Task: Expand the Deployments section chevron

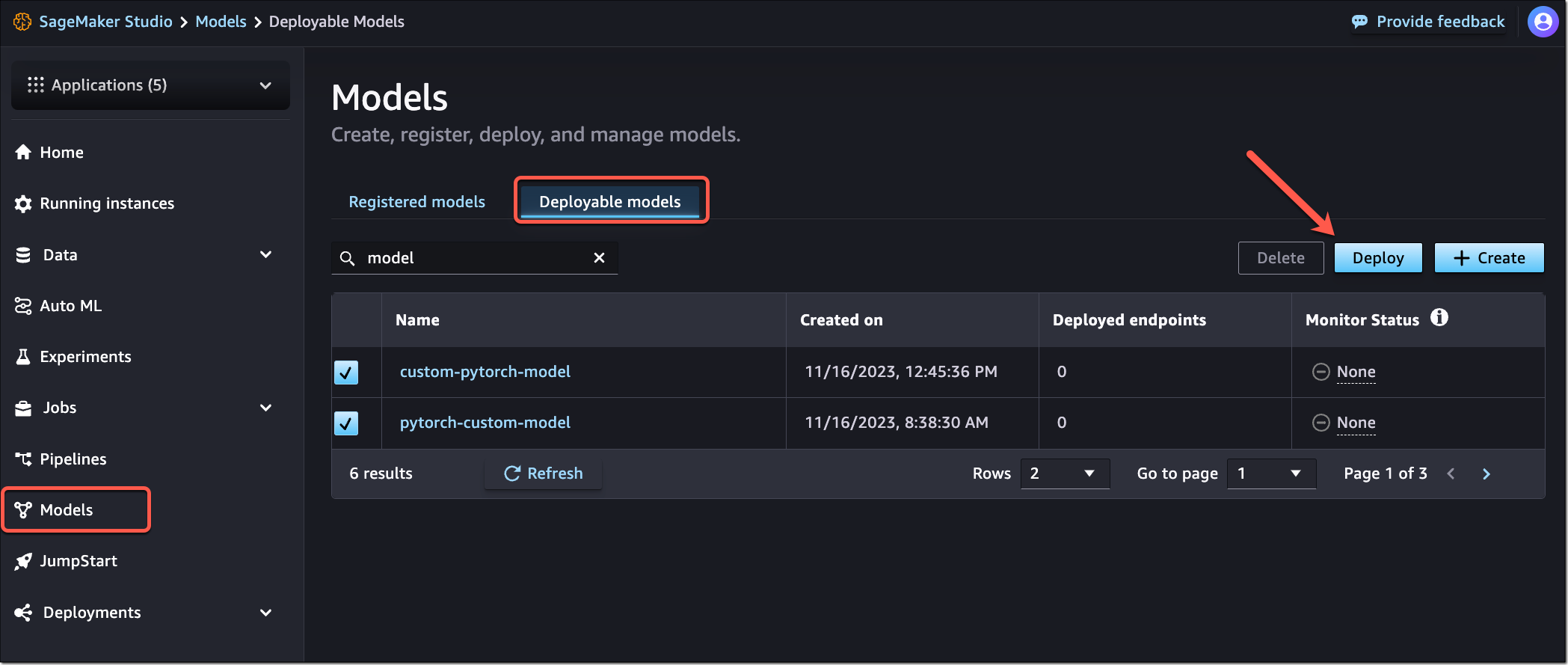Action: point(265,613)
